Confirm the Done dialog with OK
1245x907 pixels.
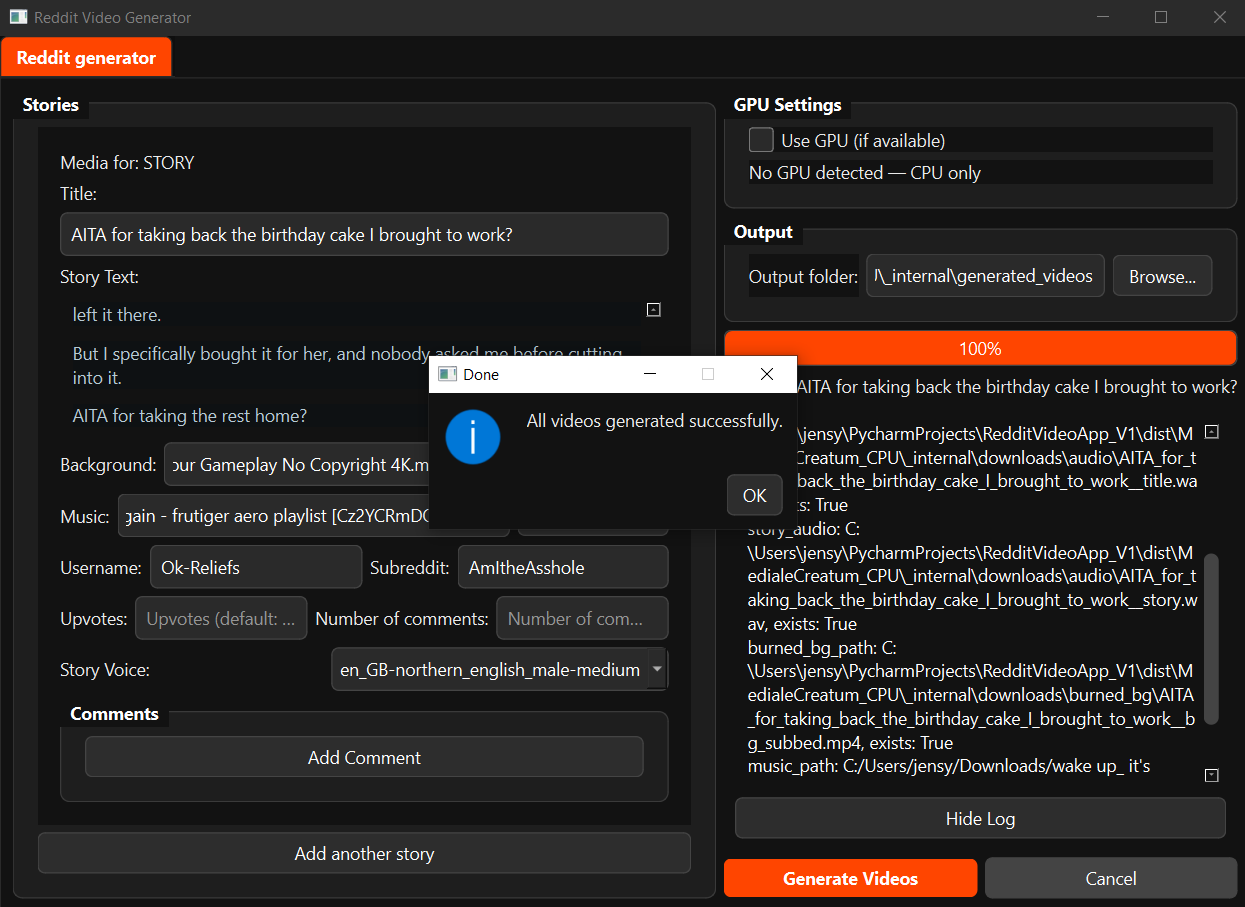pyautogui.click(x=755, y=495)
